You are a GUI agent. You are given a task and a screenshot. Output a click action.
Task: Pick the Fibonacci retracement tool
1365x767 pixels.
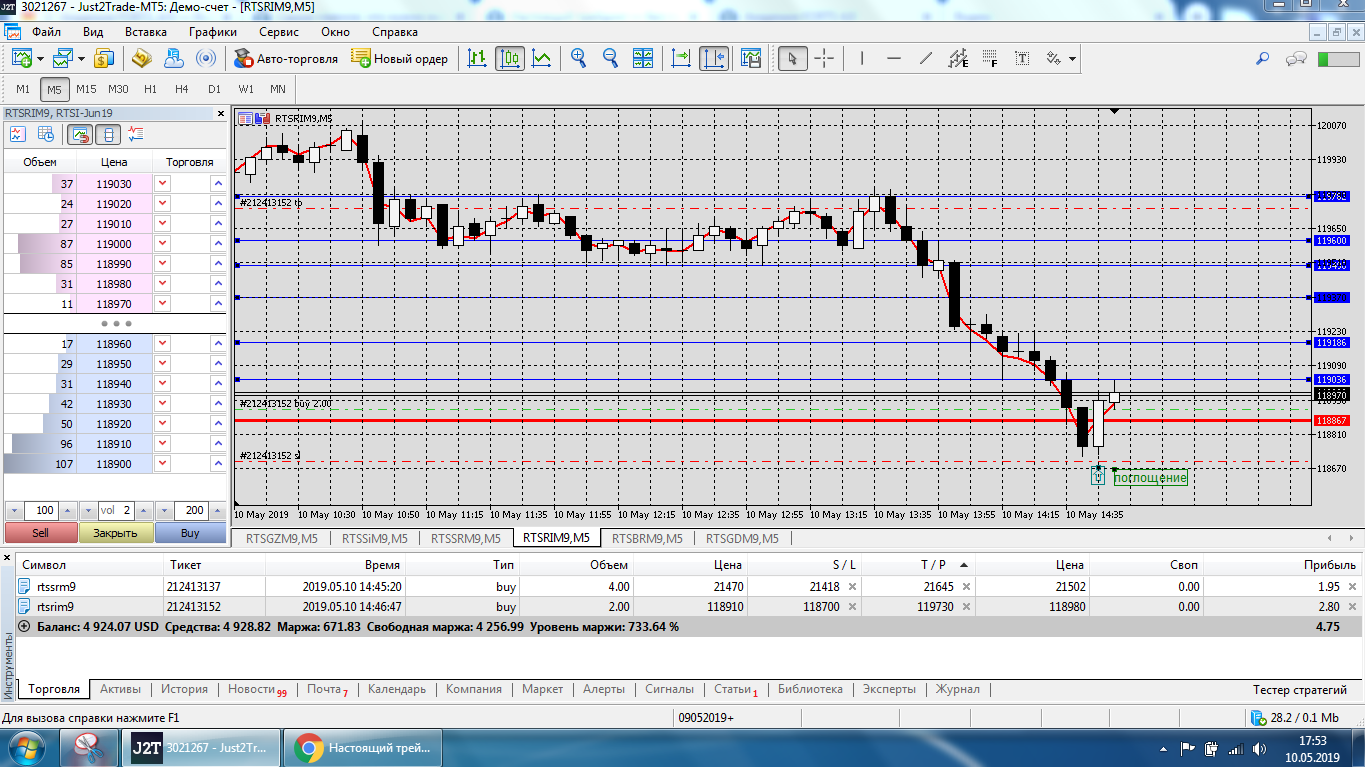click(x=990, y=59)
